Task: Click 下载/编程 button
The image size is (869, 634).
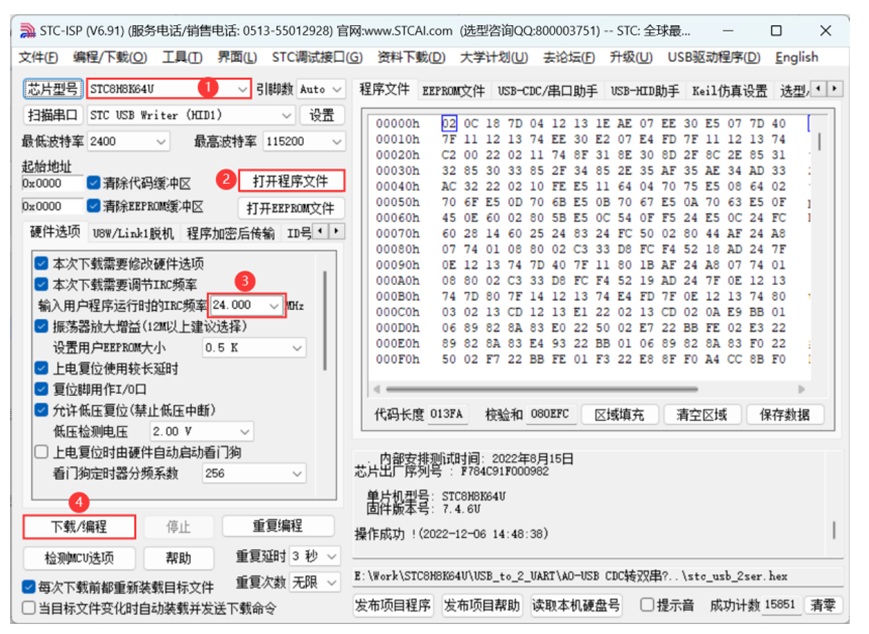Action: click(x=79, y=526)
